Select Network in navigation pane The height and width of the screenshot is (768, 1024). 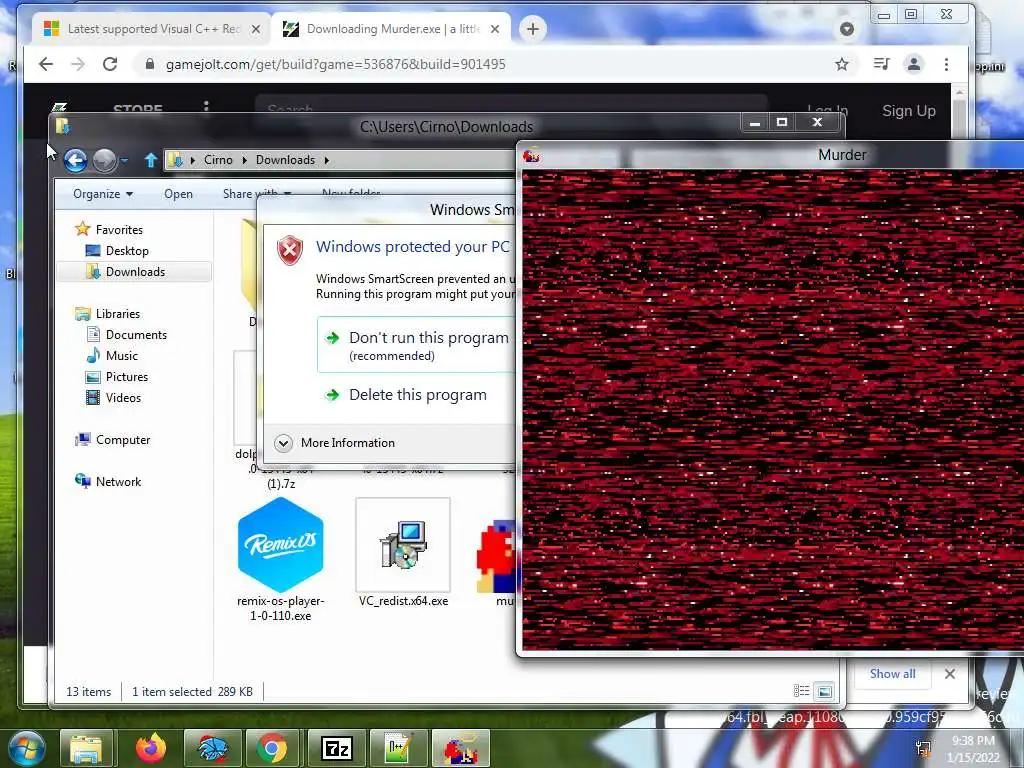[118, 482]
